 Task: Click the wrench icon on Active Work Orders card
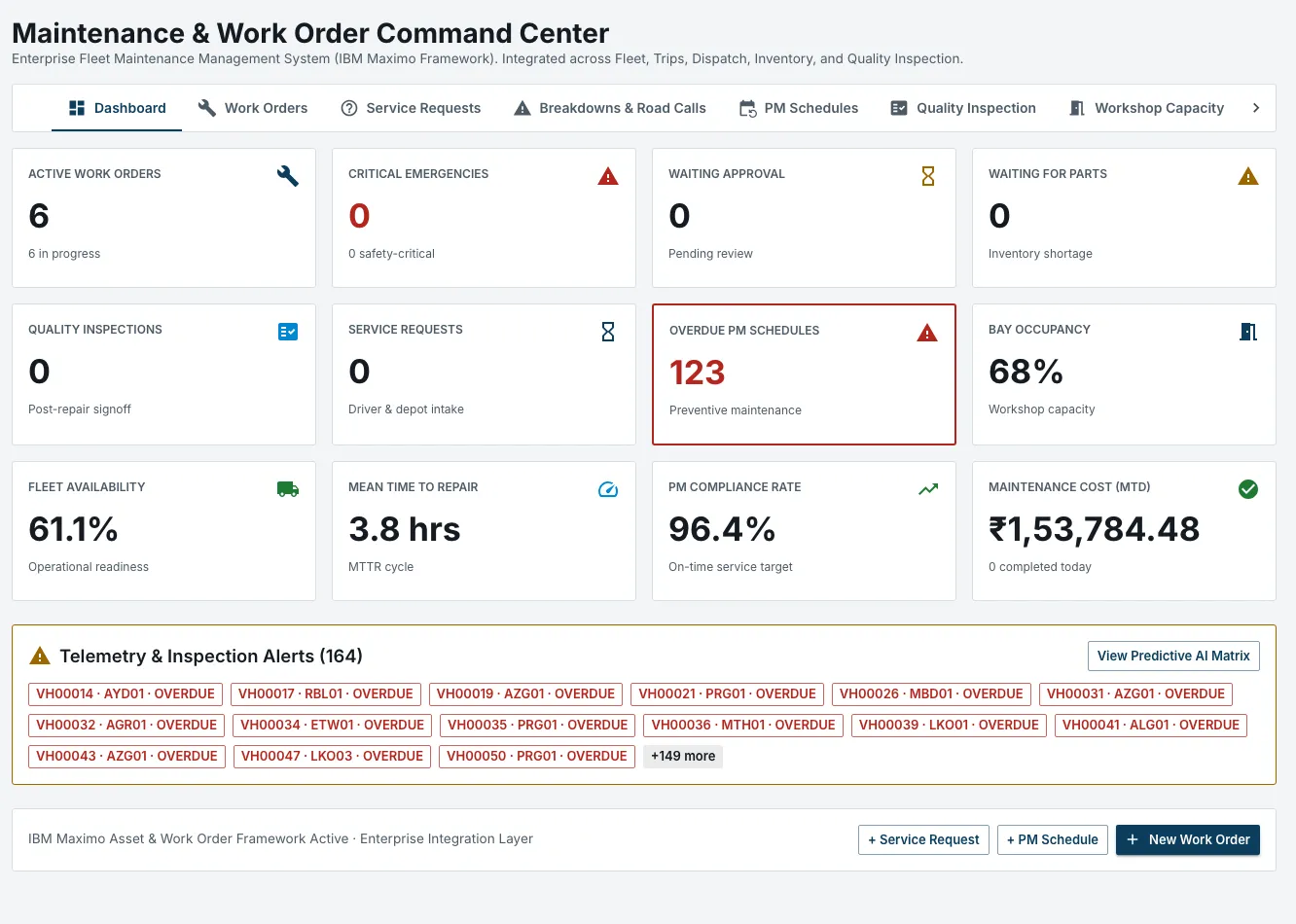click(288, 176)
